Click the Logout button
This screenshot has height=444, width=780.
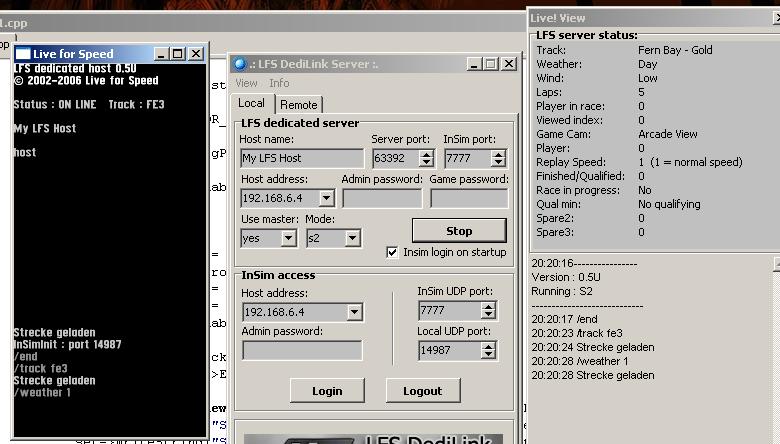click(423, 391)
